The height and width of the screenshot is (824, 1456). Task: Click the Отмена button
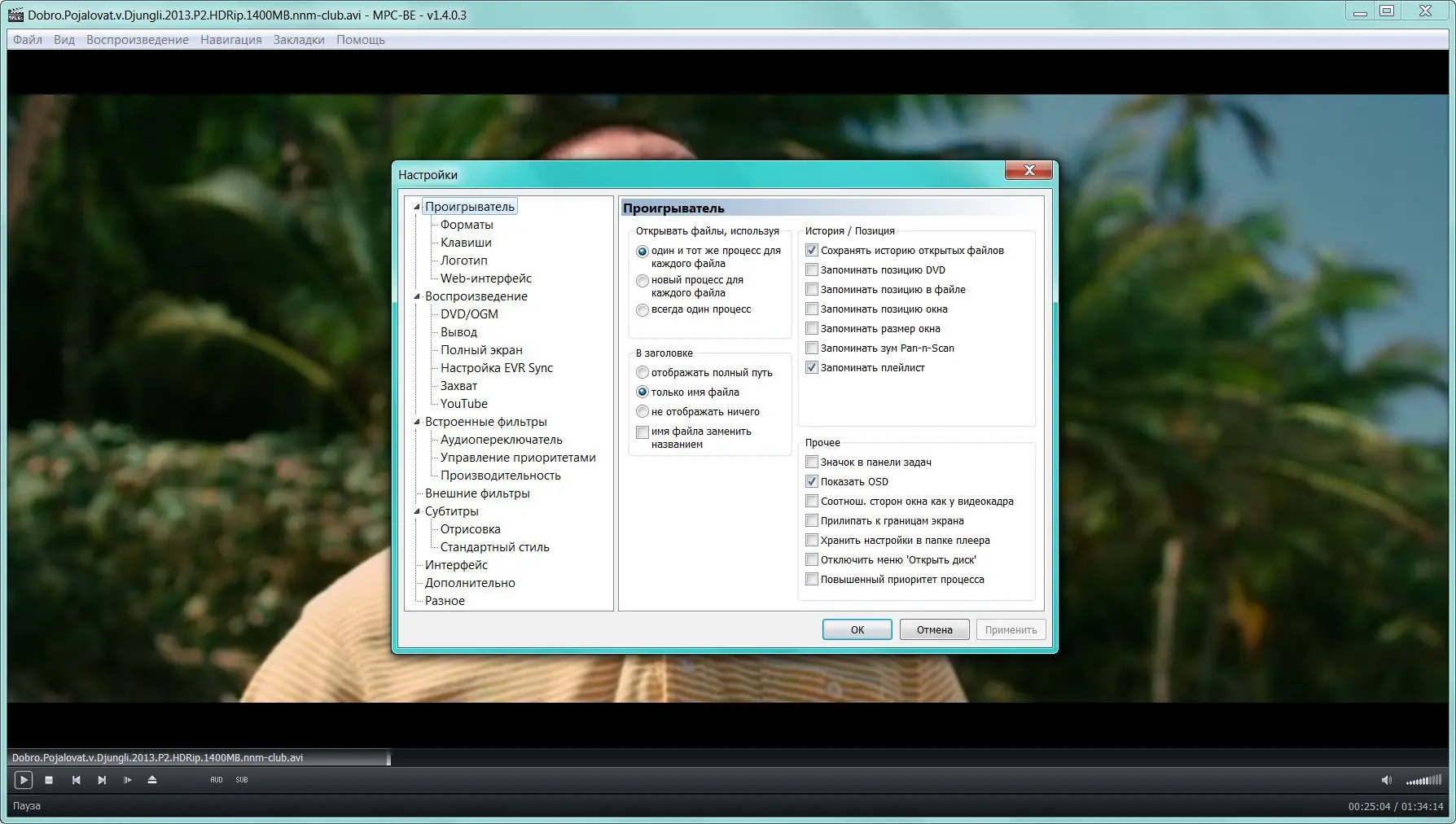tap(934, 629)
